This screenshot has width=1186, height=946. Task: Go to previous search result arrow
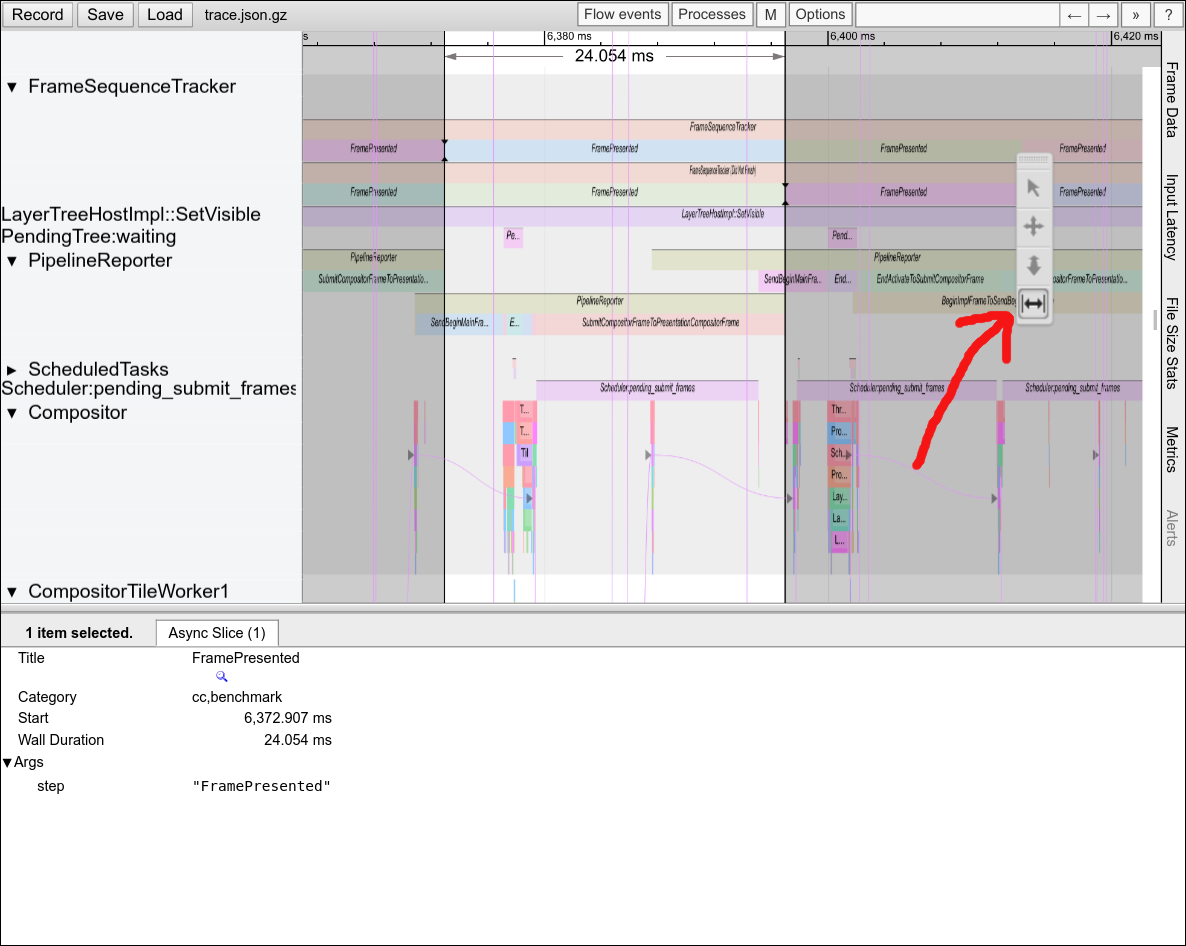1074,15
